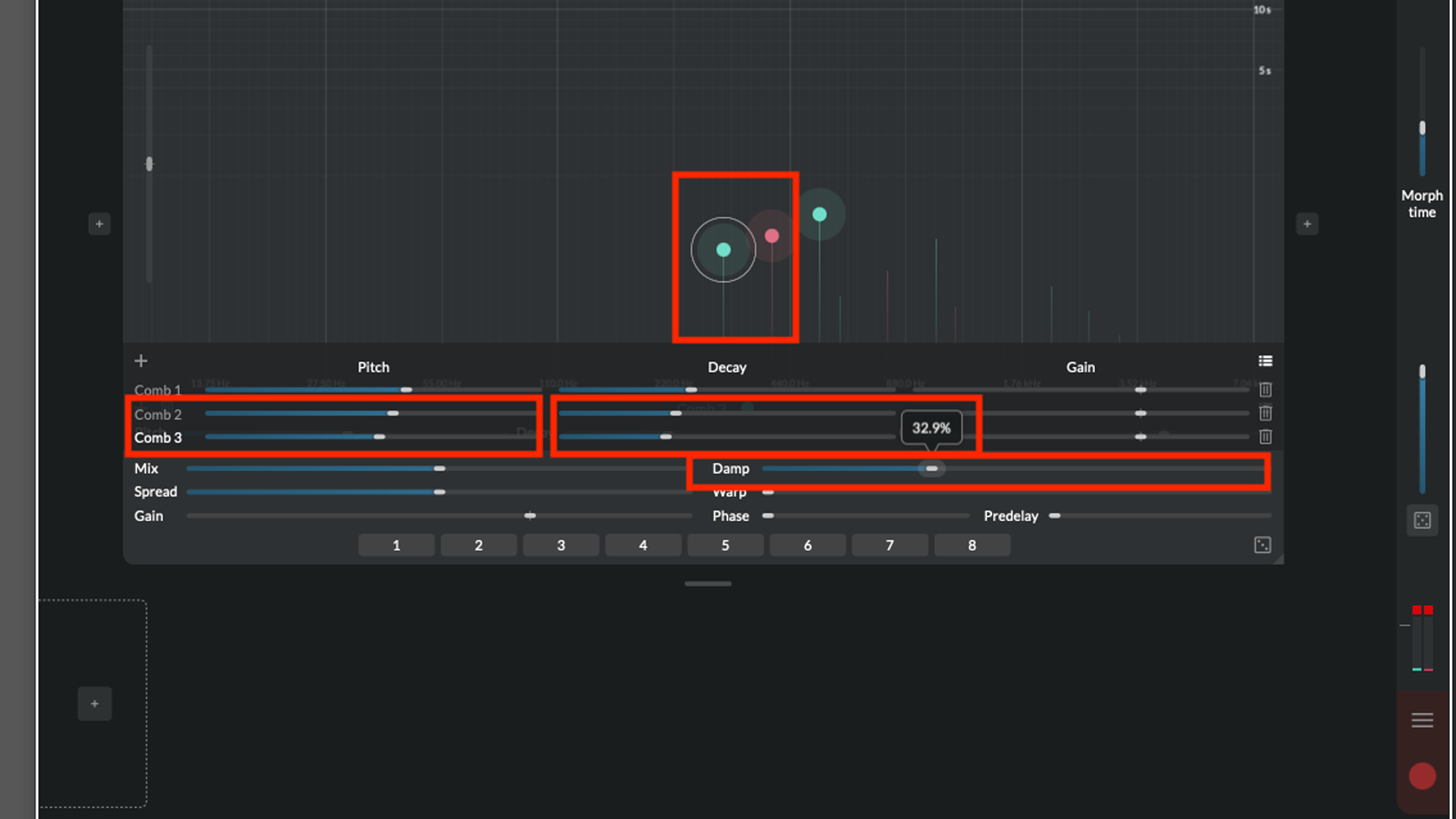Screen dimensions: 1456x819
Task: Click the Morph time slider handle
Action: 1423,127
